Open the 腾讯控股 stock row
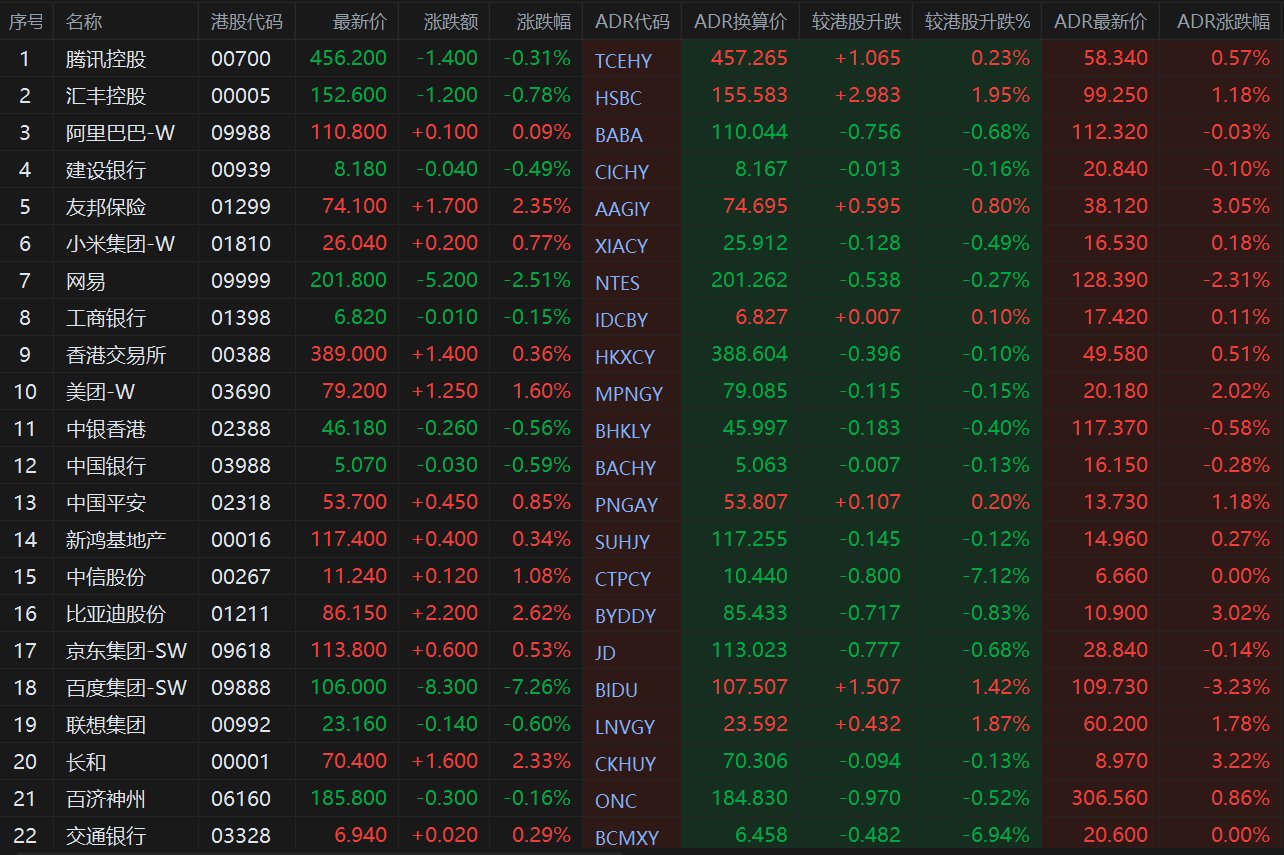 (x=642, y=59)
